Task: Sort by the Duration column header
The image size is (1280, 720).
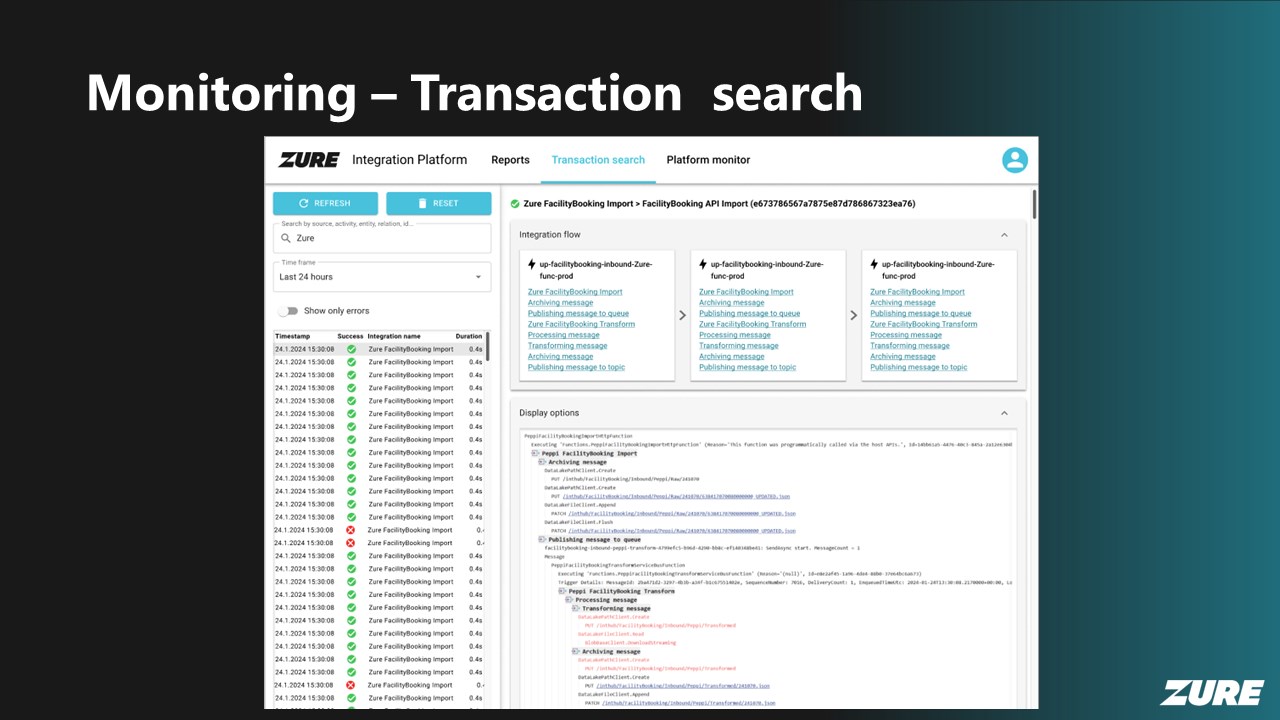Action: pos(469,336)
